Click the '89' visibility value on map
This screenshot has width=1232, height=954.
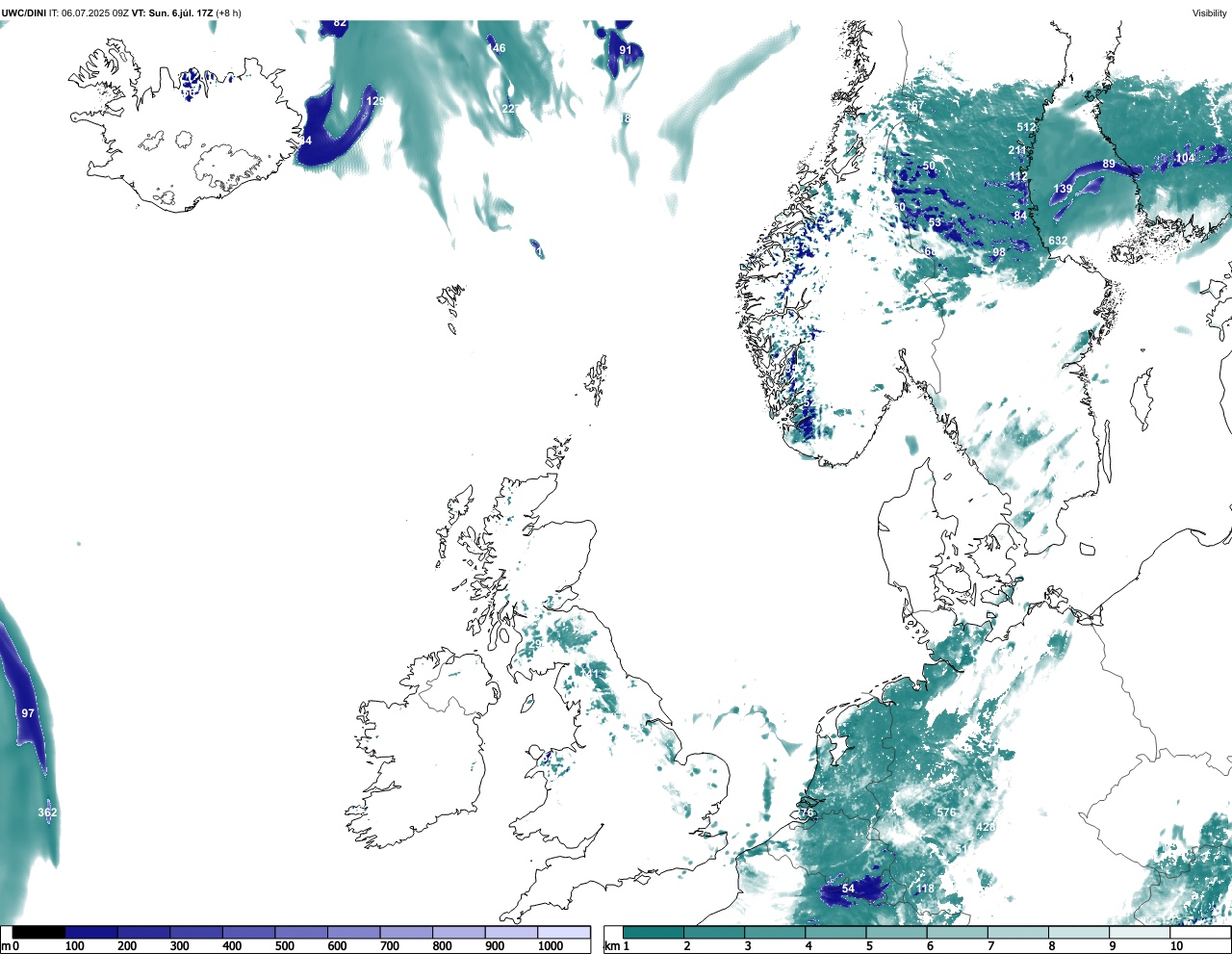click(x=1109, y=165)
